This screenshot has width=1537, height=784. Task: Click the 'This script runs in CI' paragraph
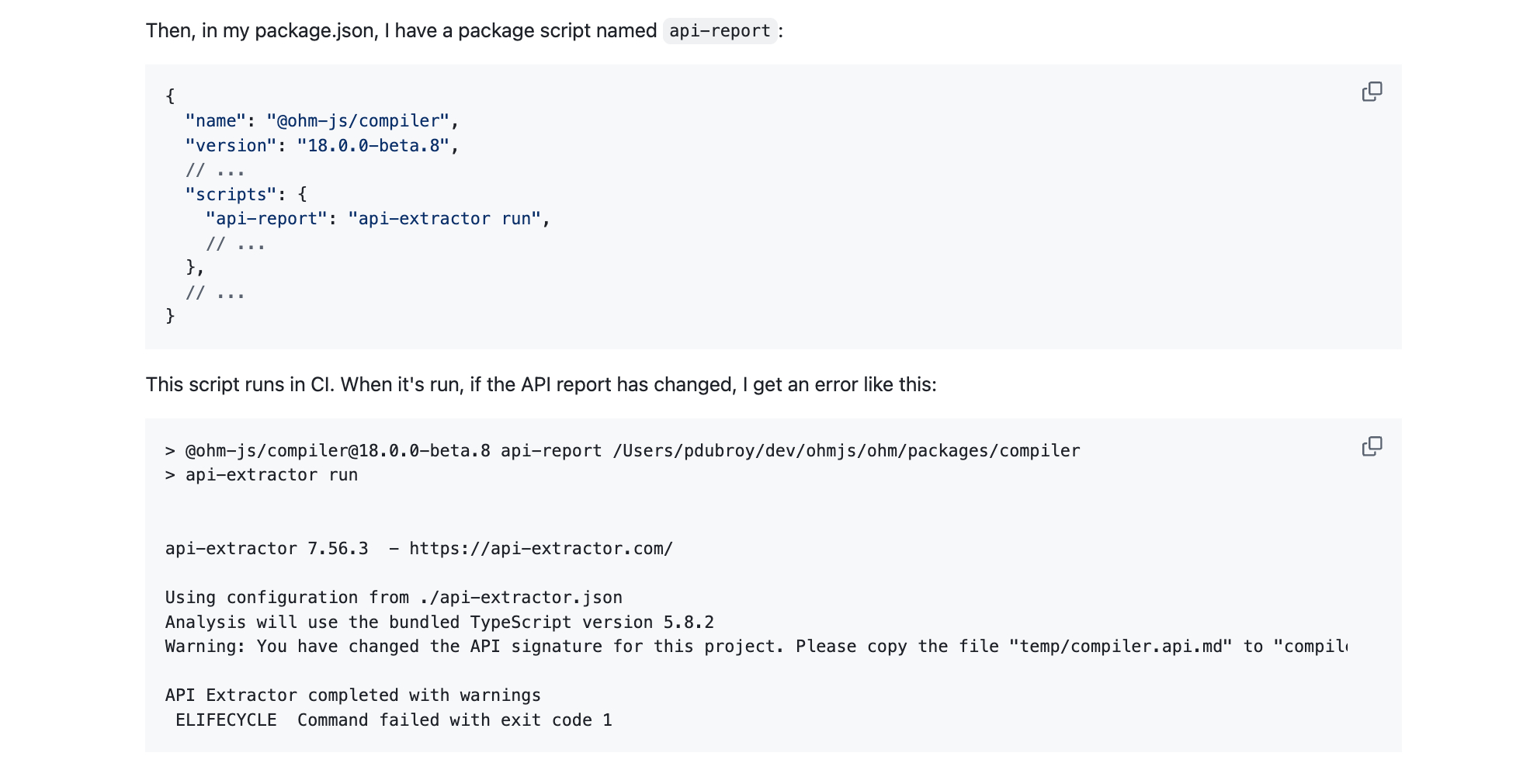(x=540, y=385)
